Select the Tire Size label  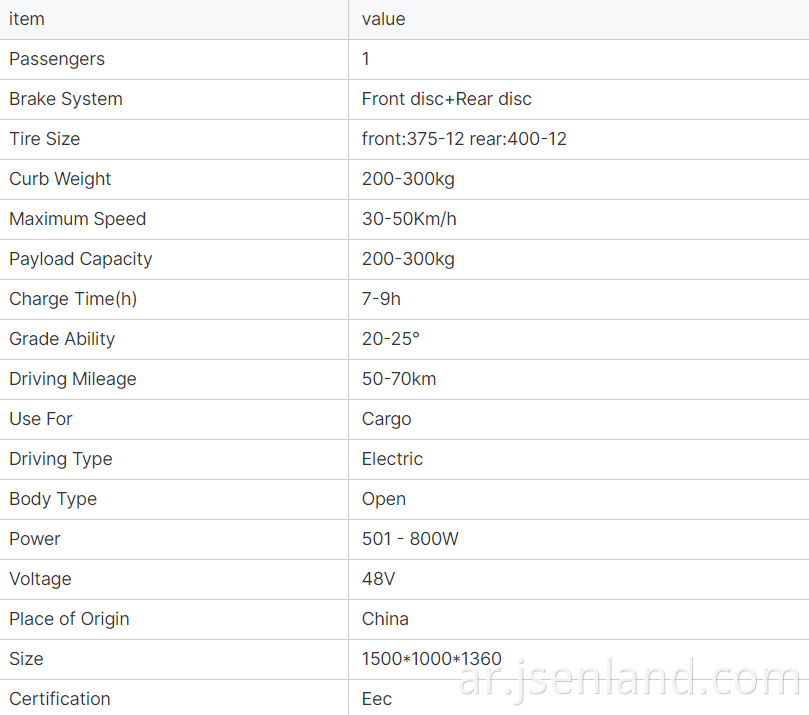tap(44, 139)
